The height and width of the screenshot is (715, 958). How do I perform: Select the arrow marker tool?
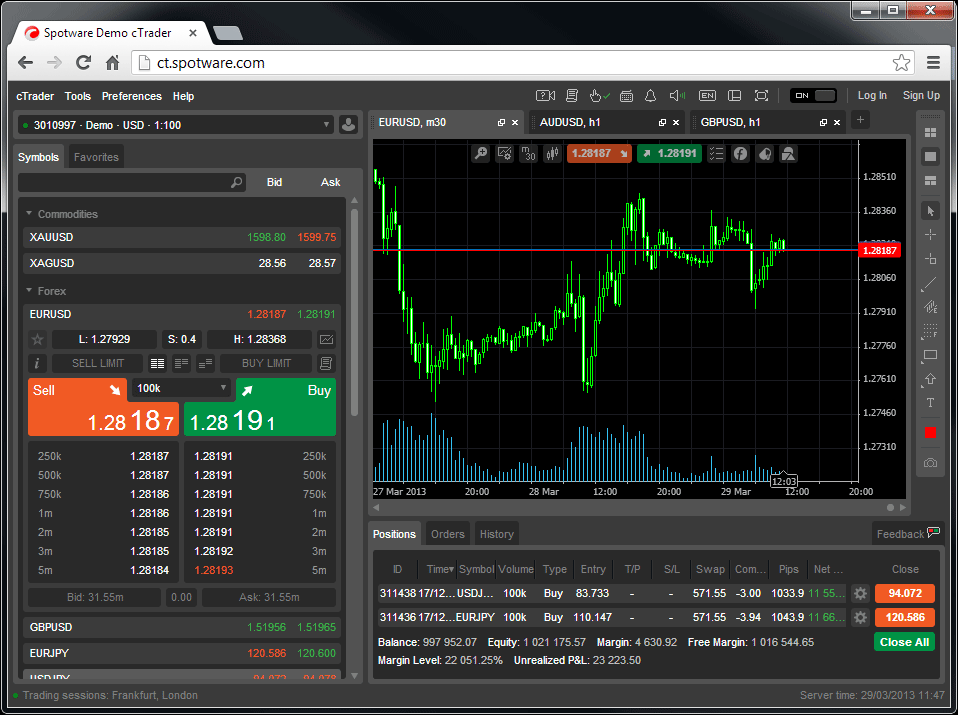click(x=931, y=379)
